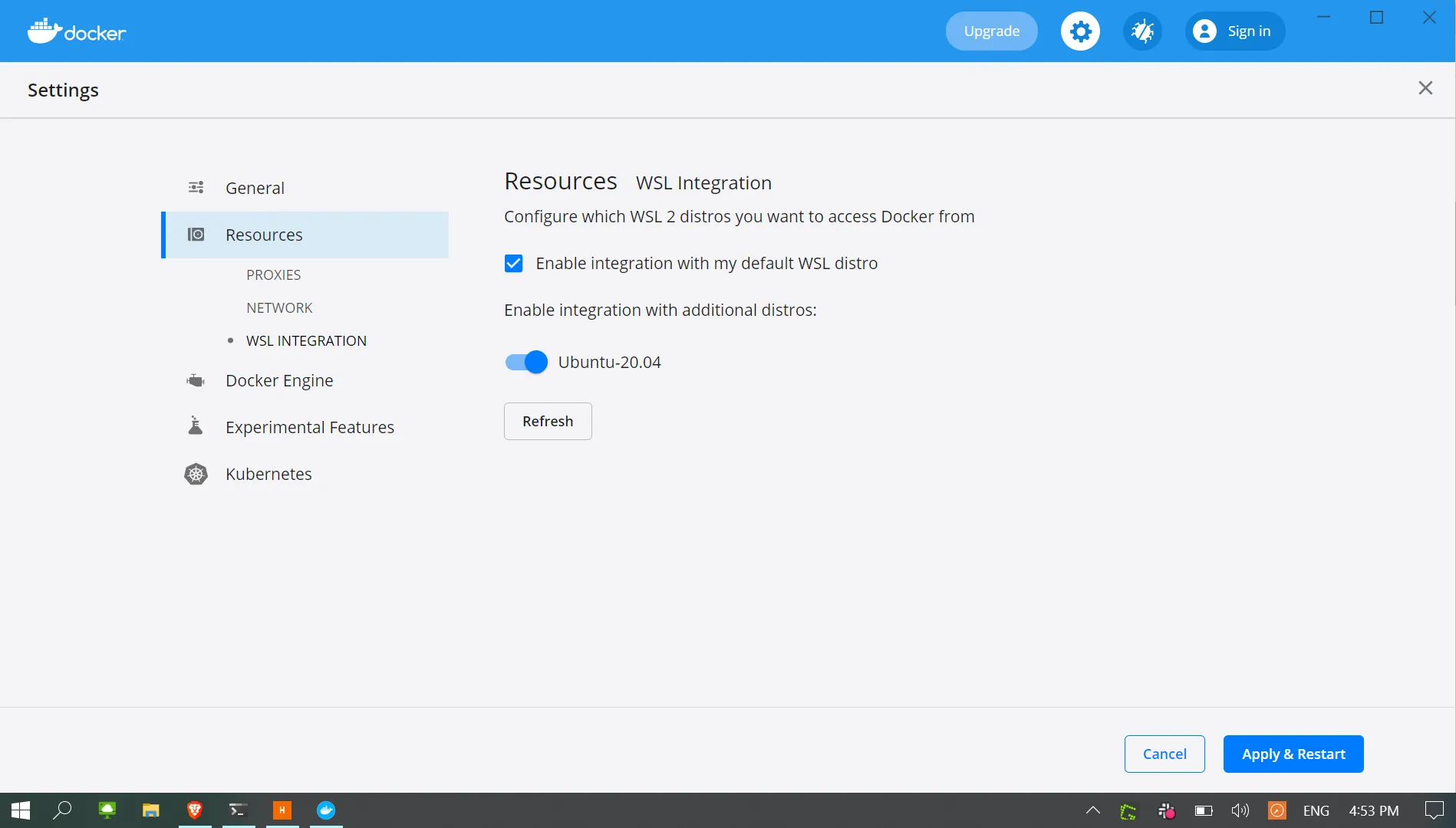Uncheck default WSL distro integration checkbox
1456x828 pixels.
point(513,264)
